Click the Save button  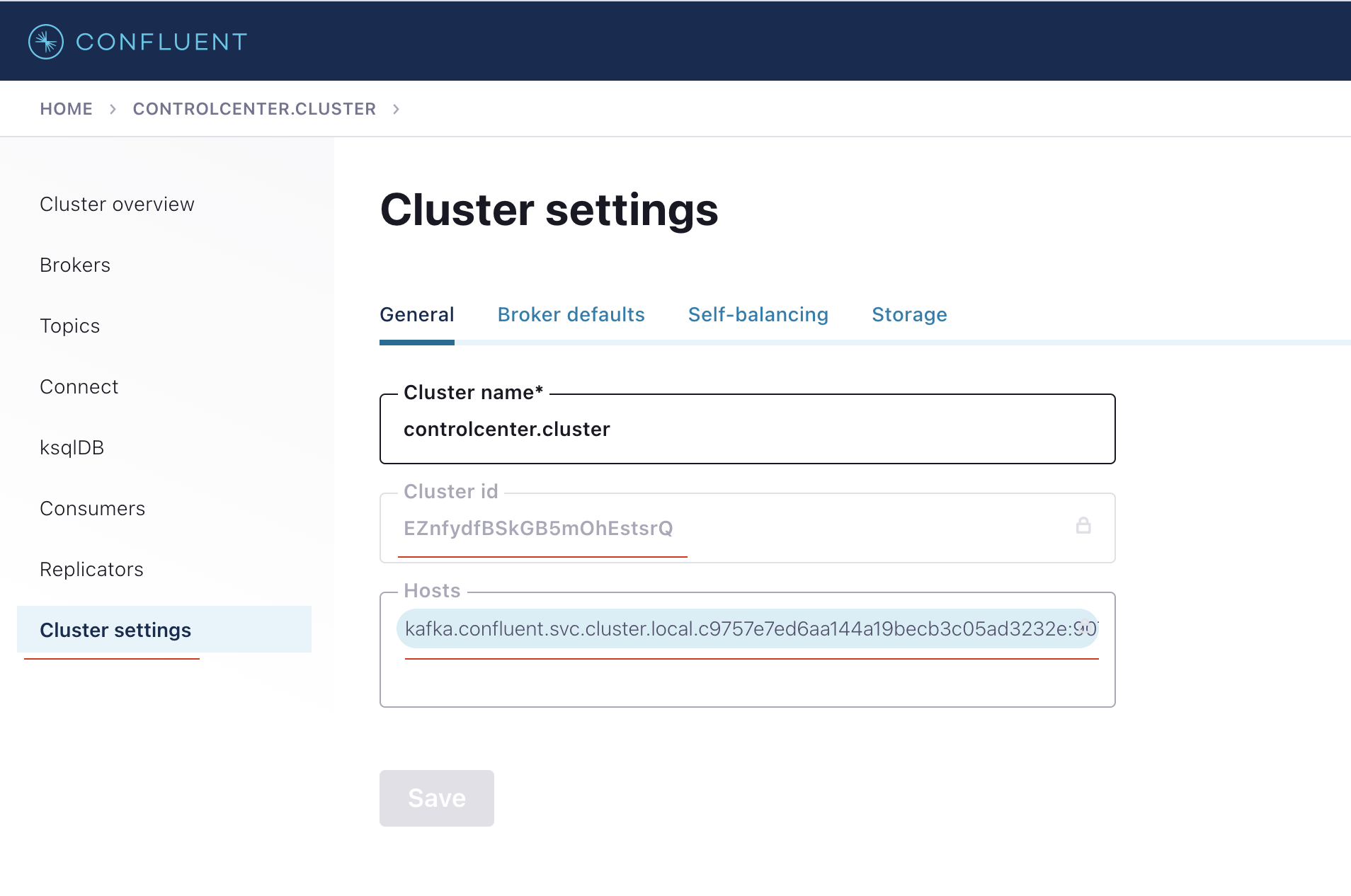[x=437, y=798]
